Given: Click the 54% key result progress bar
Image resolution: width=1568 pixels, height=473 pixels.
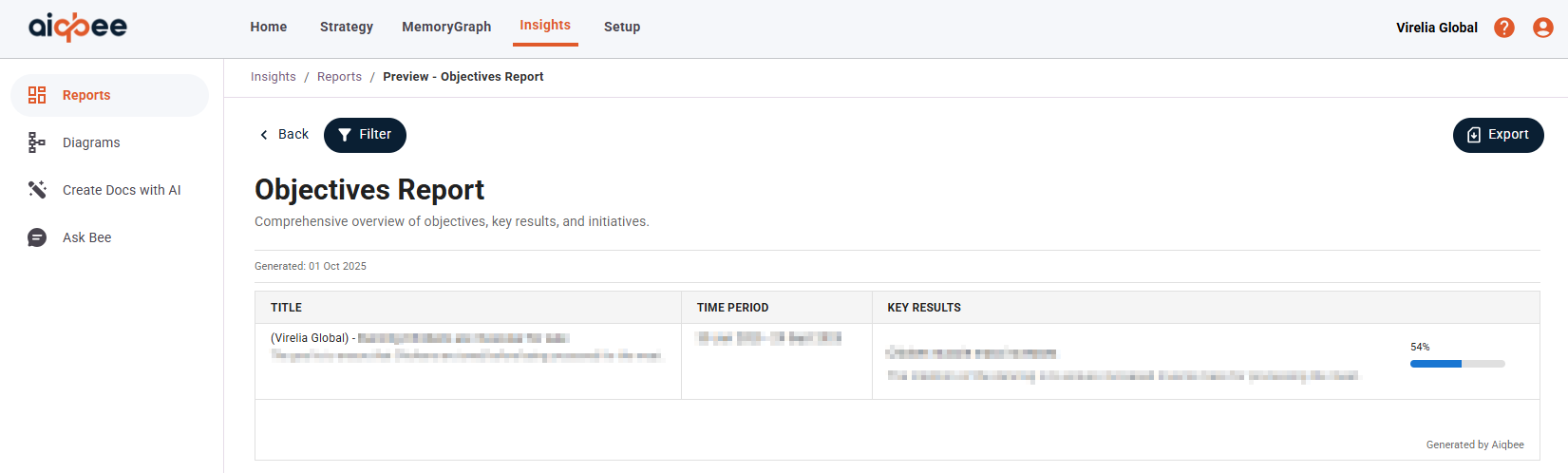Looking at the screenshot, I should pos(1457,364).
